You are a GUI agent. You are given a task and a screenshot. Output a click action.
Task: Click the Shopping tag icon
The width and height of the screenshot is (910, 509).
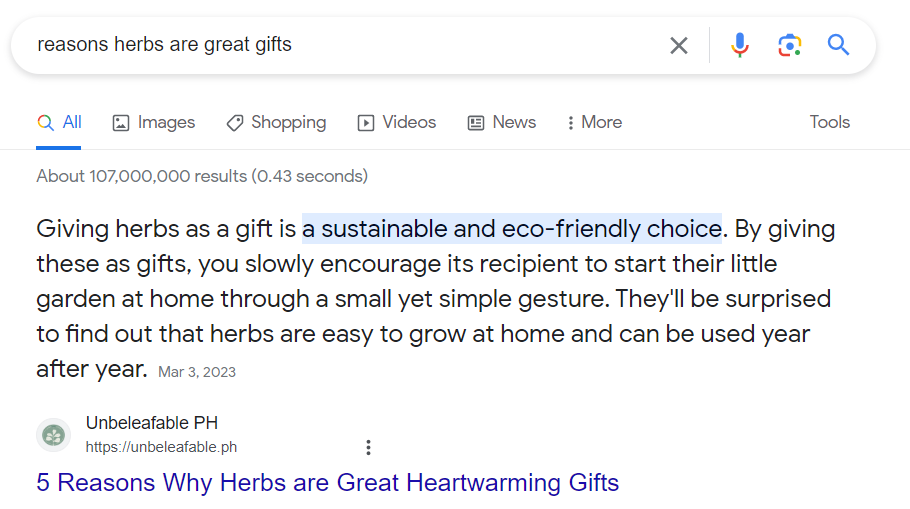(235, 123)
